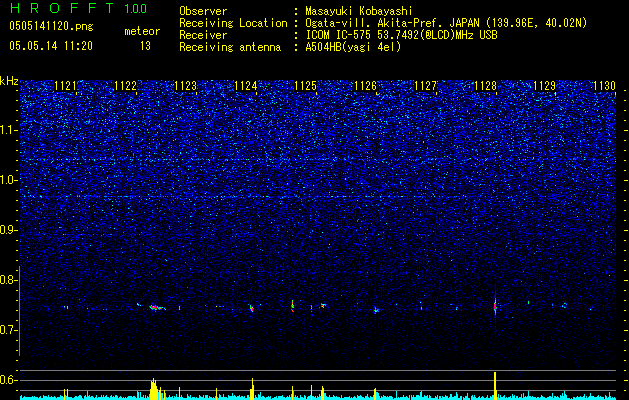This screenshot has height=400, width=629.
Task: Click the Observer field label
Action: tap(203, 11)
